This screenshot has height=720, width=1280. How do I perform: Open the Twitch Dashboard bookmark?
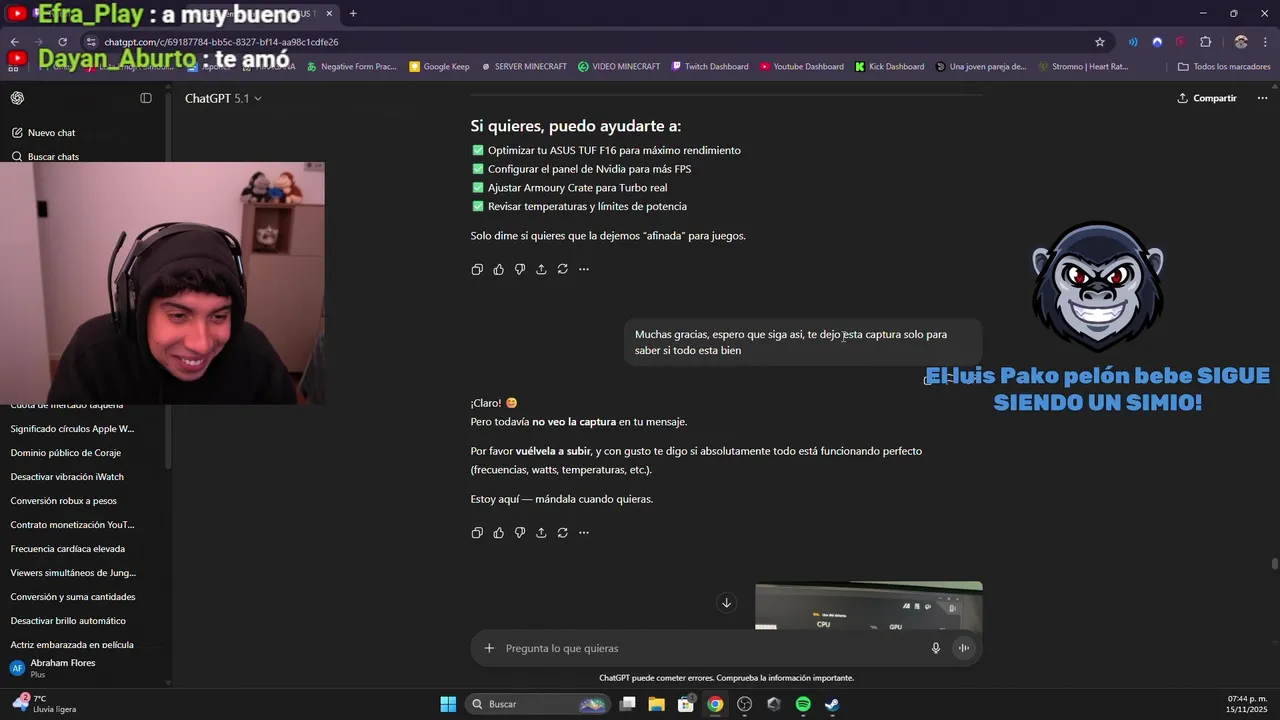(x=710, y=67)
